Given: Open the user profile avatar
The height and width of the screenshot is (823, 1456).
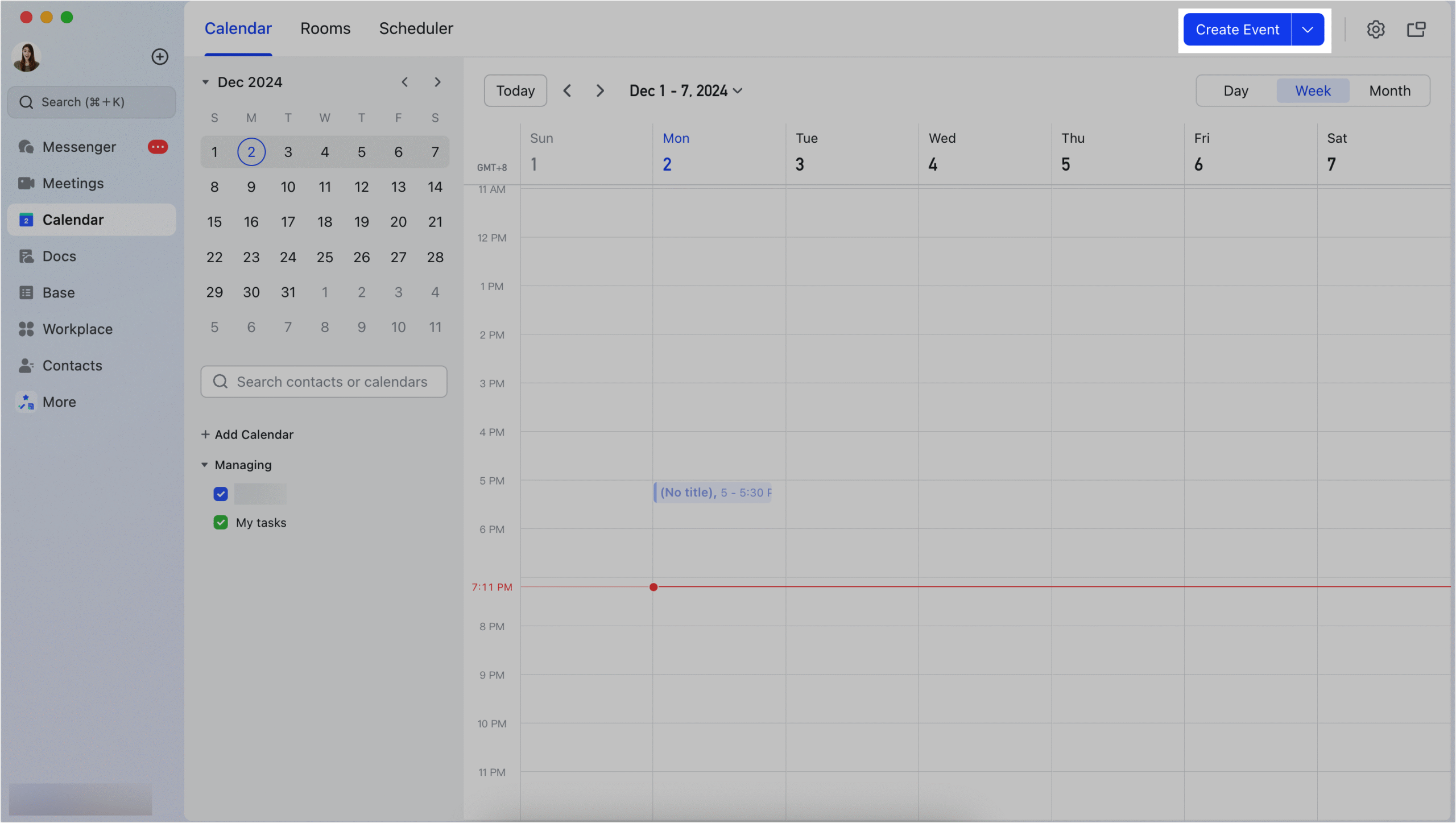Looking at the screenshot, I should point(26,56).
